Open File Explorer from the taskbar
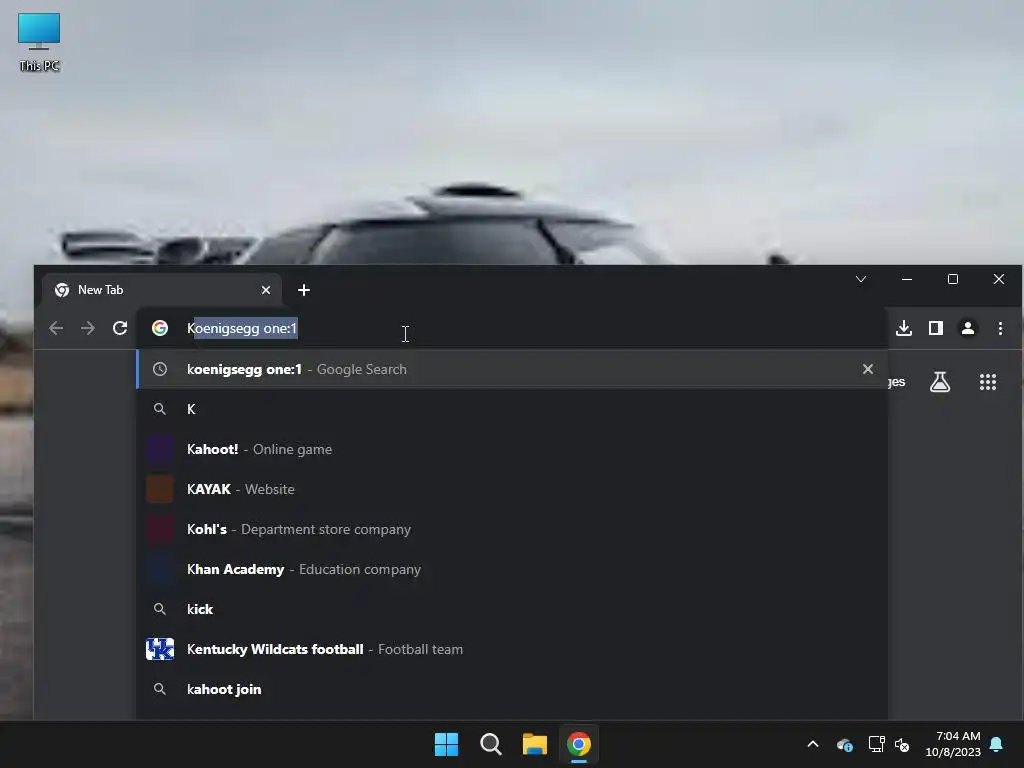 tap(534, 744)
